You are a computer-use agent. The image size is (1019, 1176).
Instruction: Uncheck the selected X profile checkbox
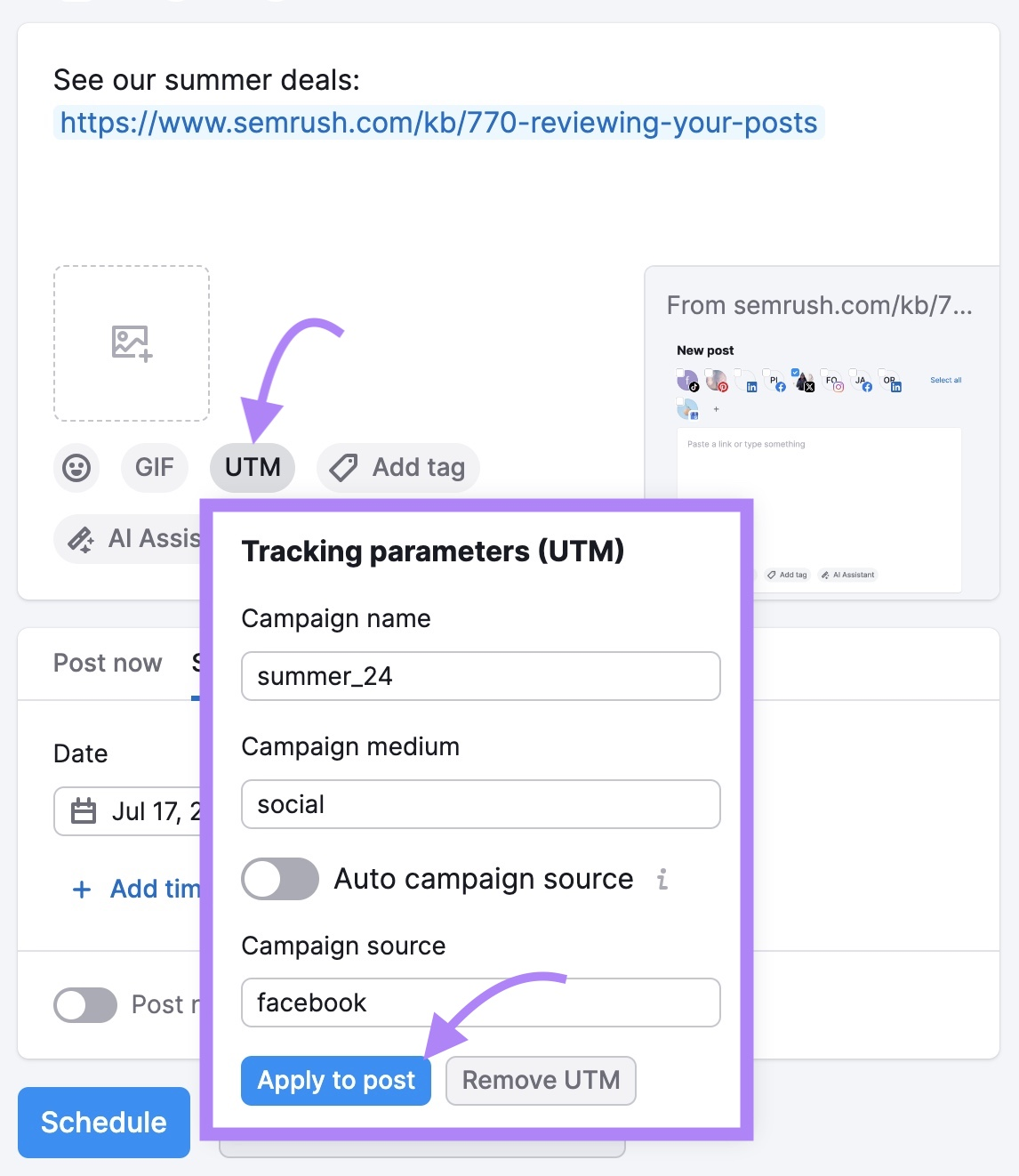click(x=796, y=372)
